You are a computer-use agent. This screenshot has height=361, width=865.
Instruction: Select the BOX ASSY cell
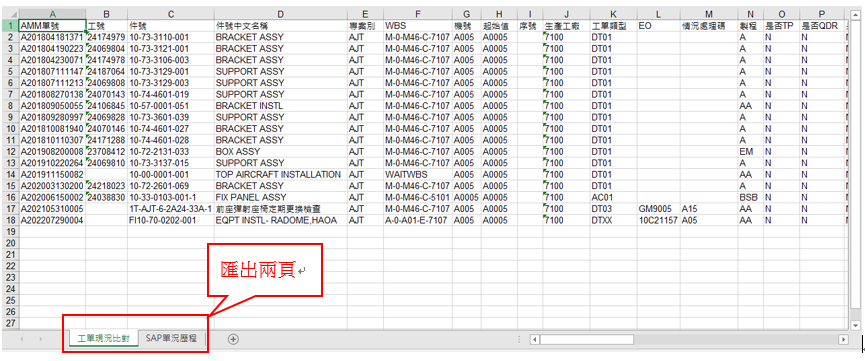pos(281,152)
